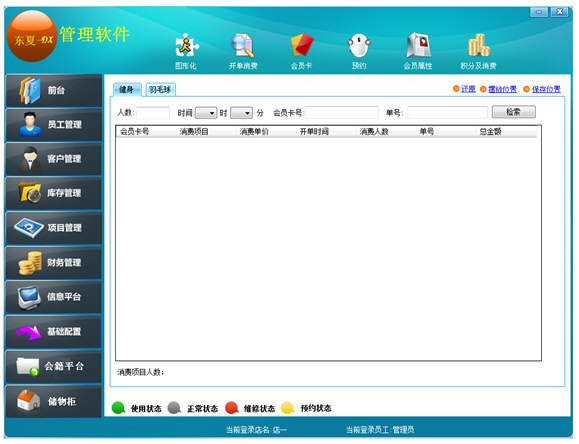579x444 pixels.
Task: Open the minute (分) dropdown
Action: point(241,113)
